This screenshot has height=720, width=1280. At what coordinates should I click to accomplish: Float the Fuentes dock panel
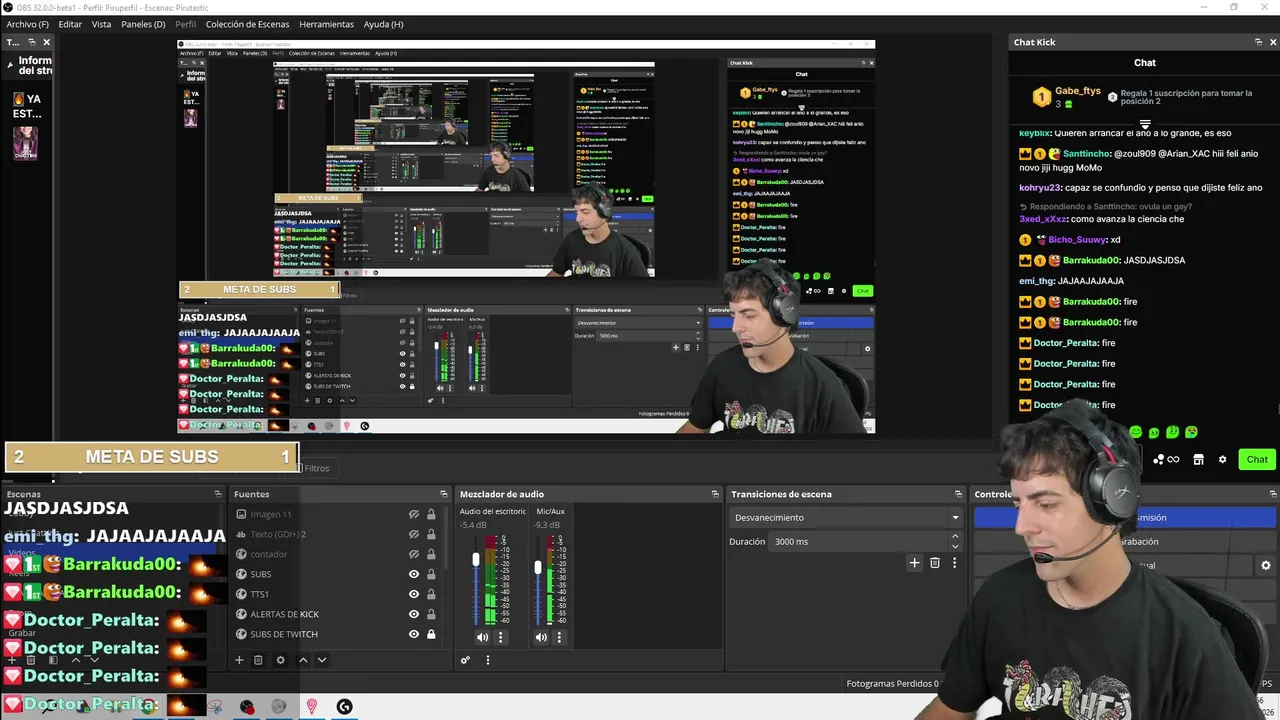pos(444,494)
